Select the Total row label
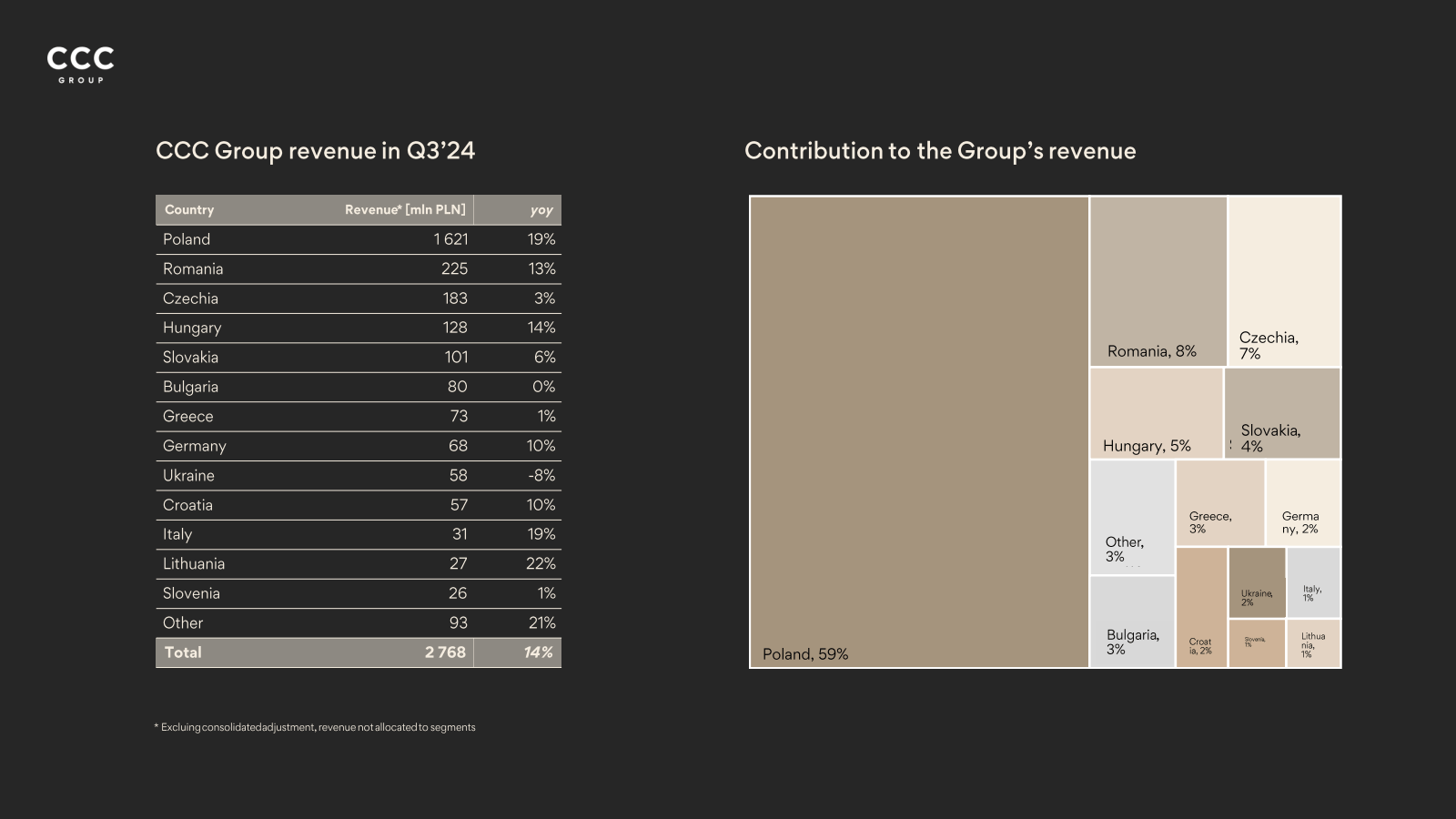 click(183, 652)
